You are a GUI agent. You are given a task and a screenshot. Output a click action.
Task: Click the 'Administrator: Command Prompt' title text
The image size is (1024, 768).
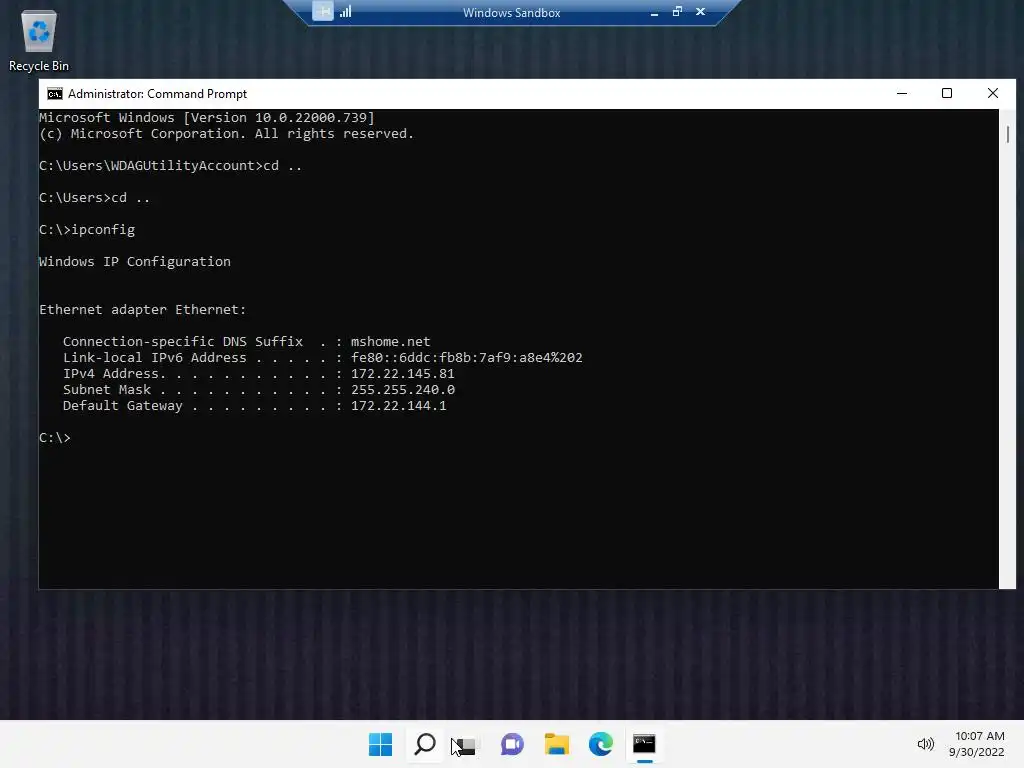(x=157, y=94)
